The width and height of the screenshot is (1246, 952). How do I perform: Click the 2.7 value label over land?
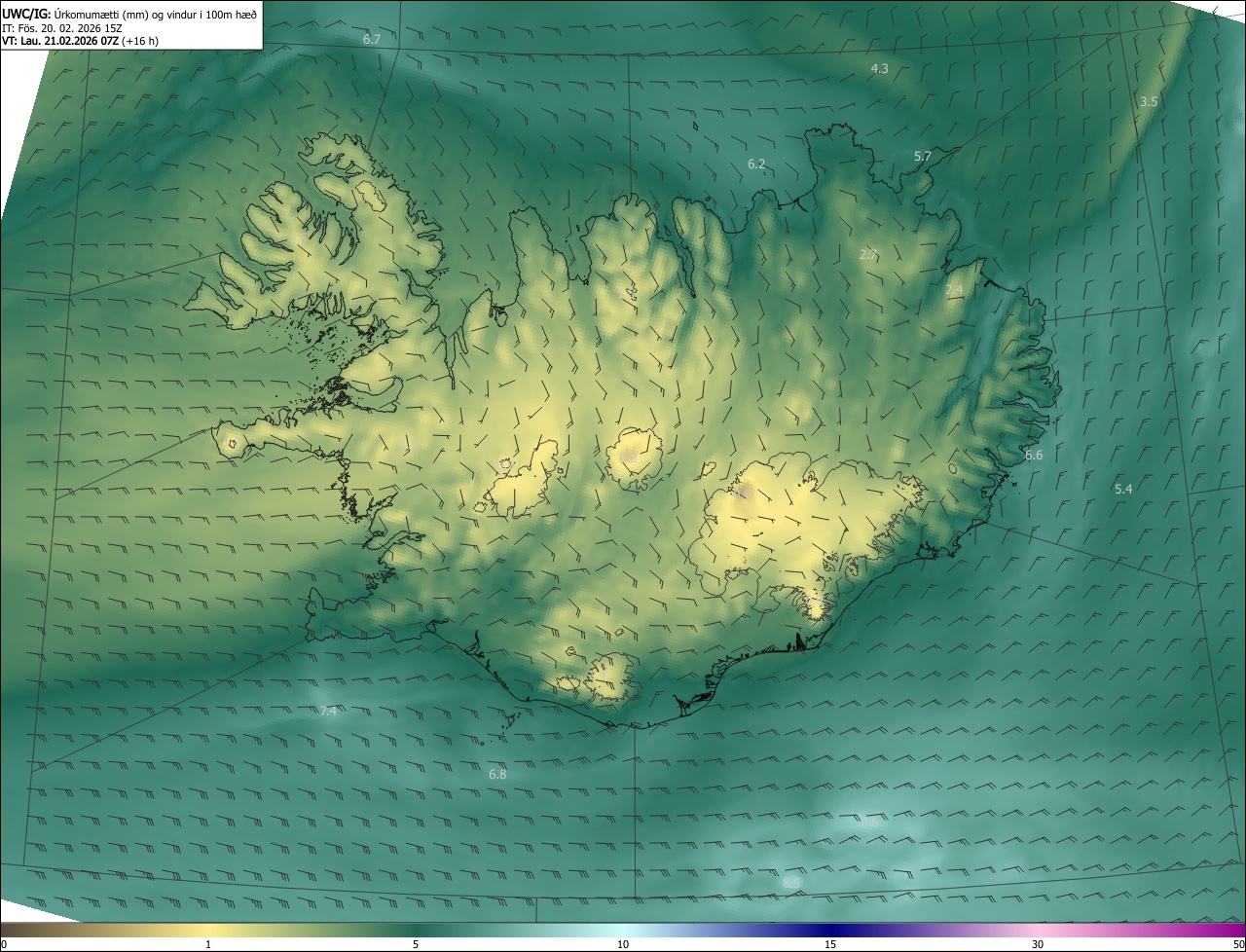coord(868,254)
